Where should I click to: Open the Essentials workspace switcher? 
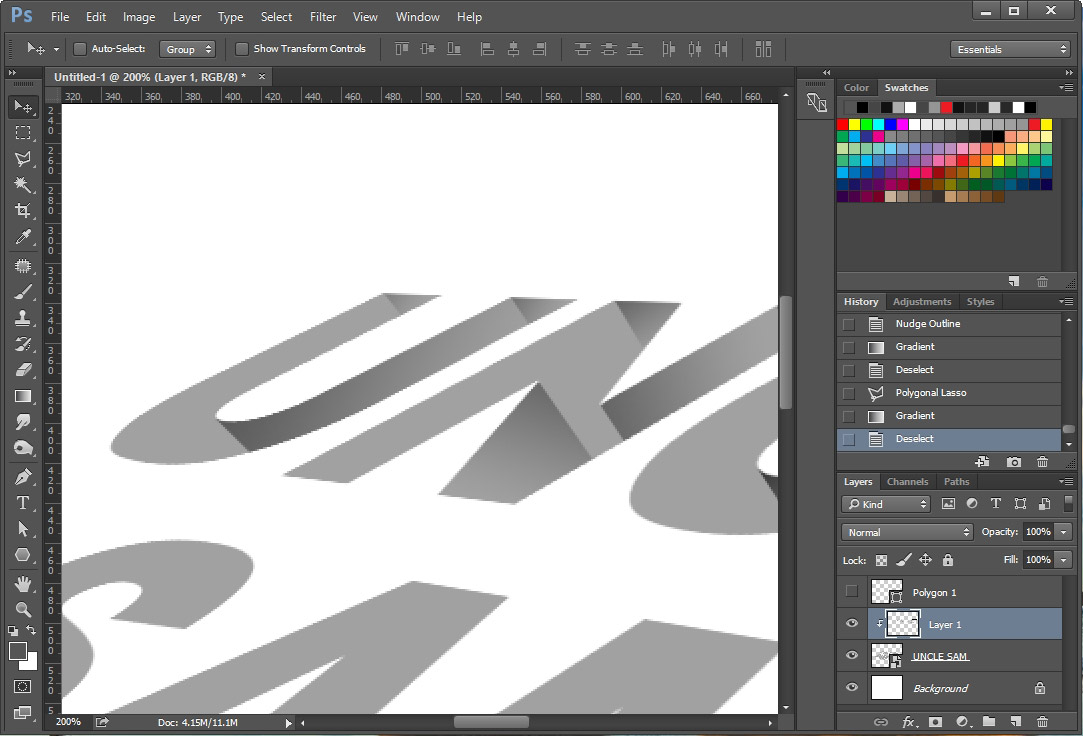1009,48
